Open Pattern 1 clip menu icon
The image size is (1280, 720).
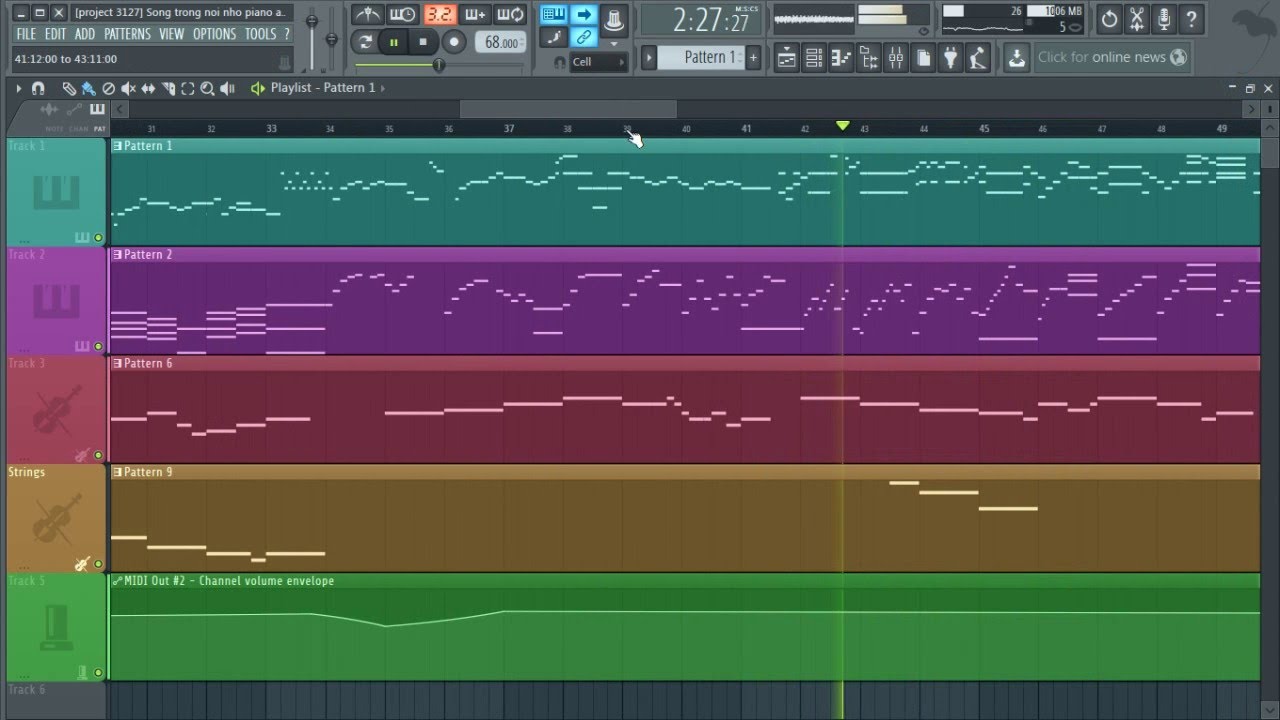pyautogui.click(x=117, y=146)
